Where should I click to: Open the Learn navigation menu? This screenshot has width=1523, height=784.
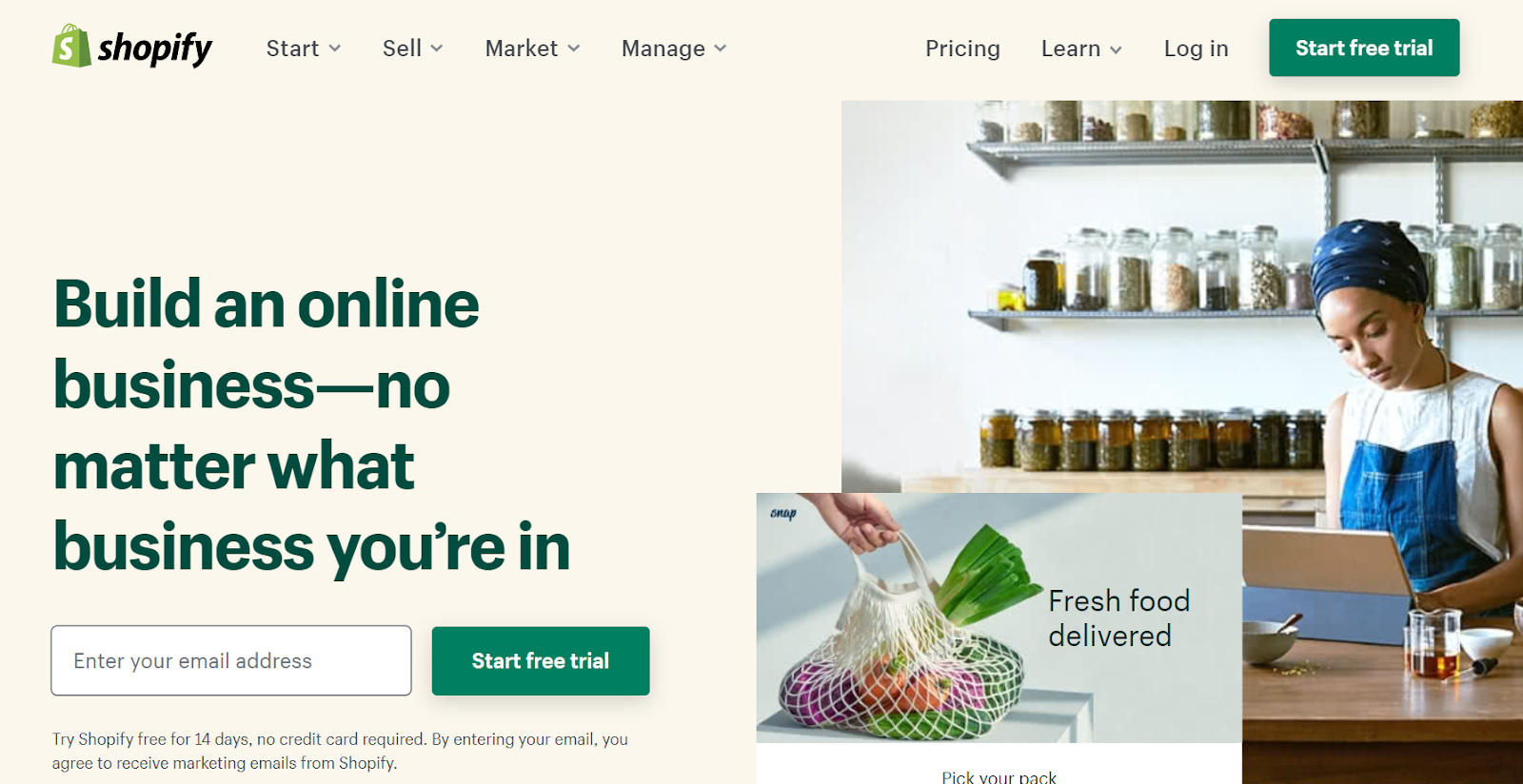pos(1081,49)
